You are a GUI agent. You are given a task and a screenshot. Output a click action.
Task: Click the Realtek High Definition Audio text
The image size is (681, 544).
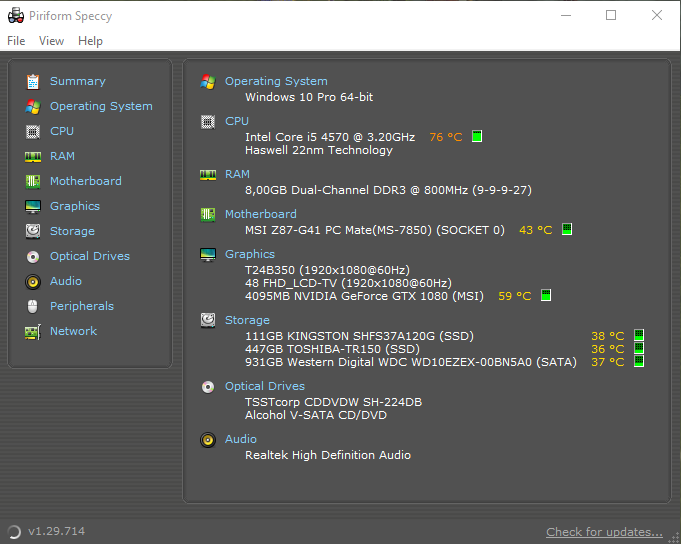coord(328,455)
